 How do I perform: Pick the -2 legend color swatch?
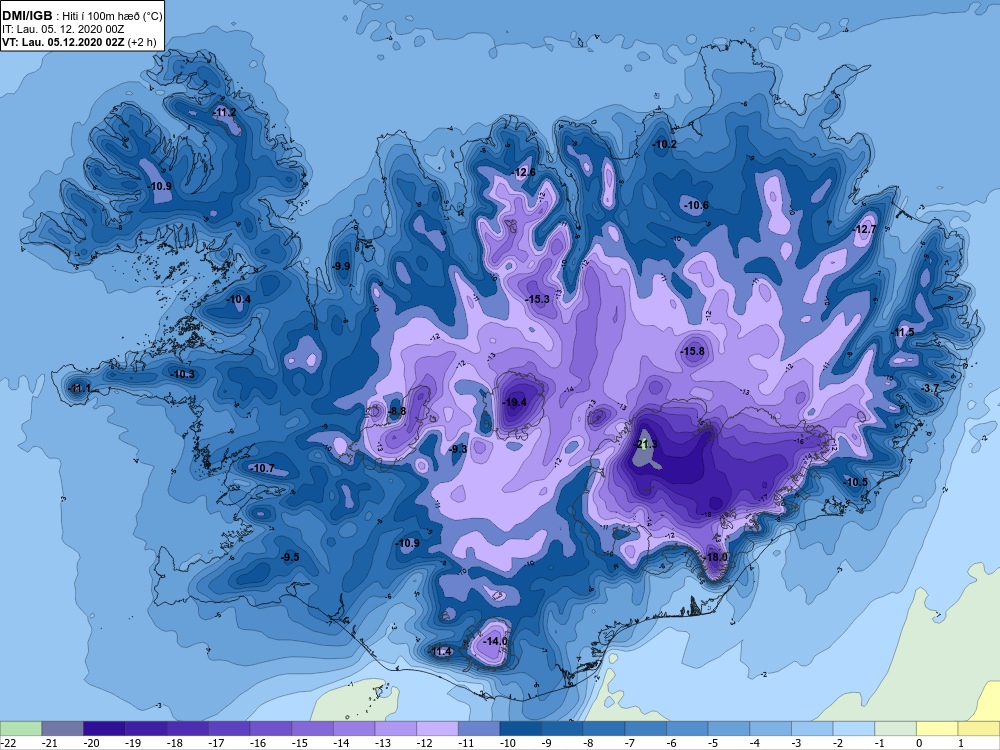click(854, 728)
